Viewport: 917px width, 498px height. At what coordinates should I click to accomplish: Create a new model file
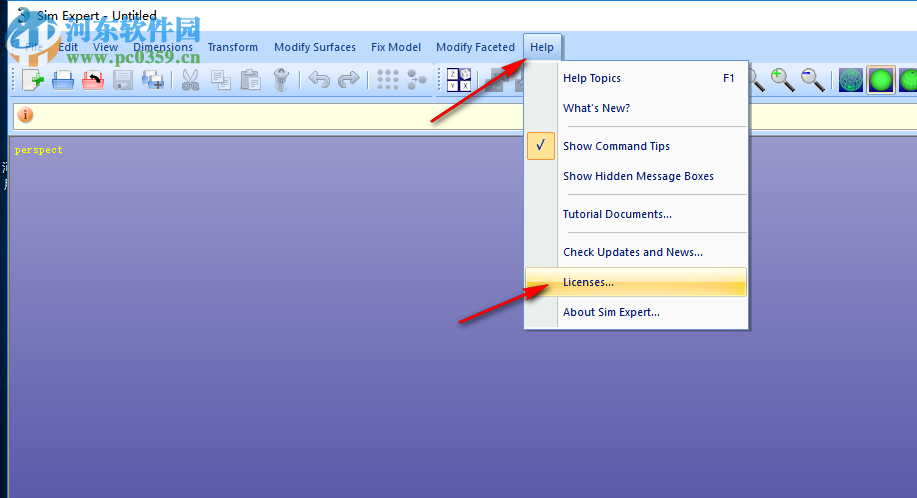(33, 79)
